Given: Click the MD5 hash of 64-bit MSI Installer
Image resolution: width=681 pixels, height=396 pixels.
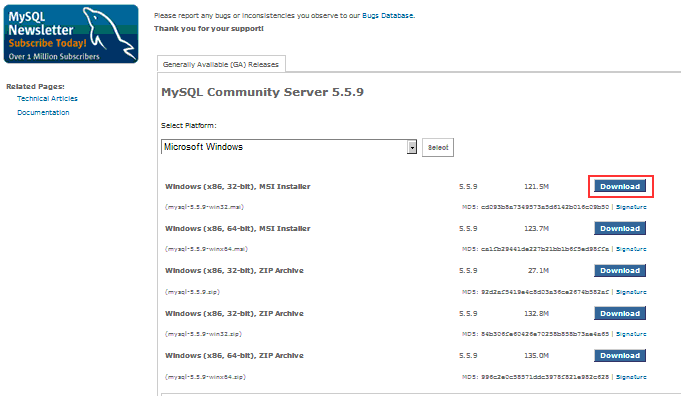Looking at the screenshot, I should pos(545,249).
